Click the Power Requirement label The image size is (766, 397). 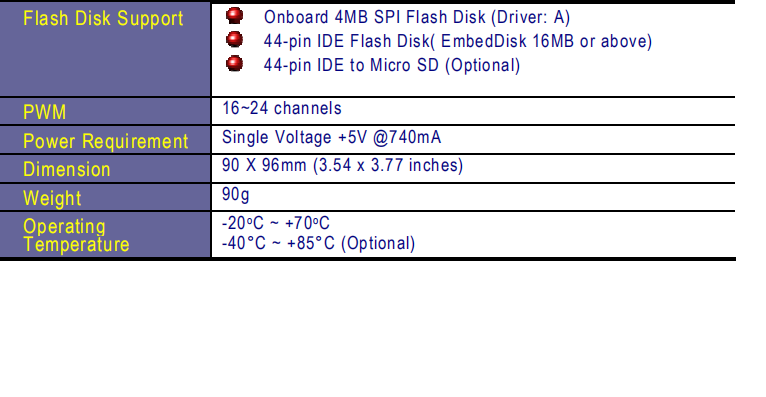(106, 142)
